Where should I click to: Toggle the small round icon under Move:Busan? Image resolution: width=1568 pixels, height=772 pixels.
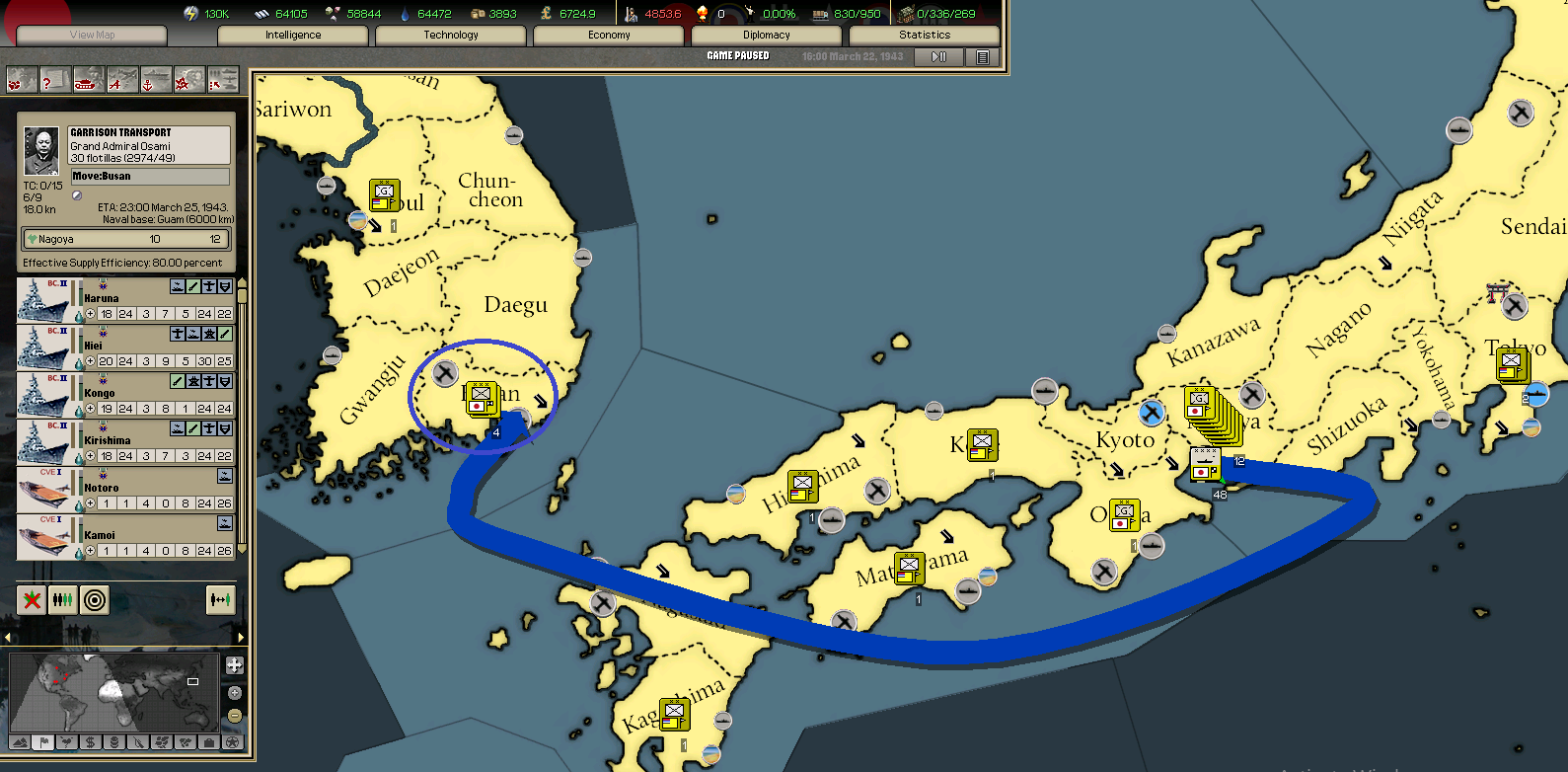[77, 195]
